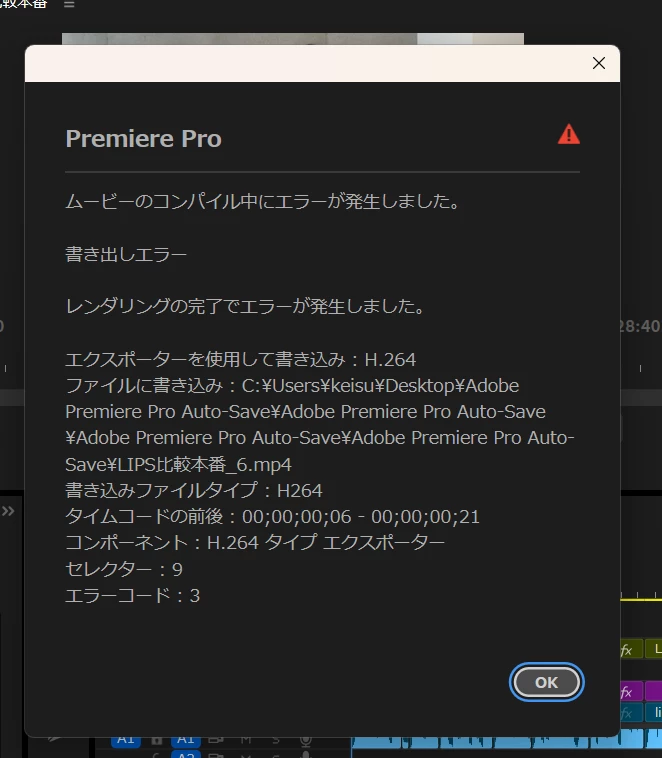Click the yellow work area bar
Viewport: 662px width, 758px height.
pyautogui.click(x=641, y=600)
